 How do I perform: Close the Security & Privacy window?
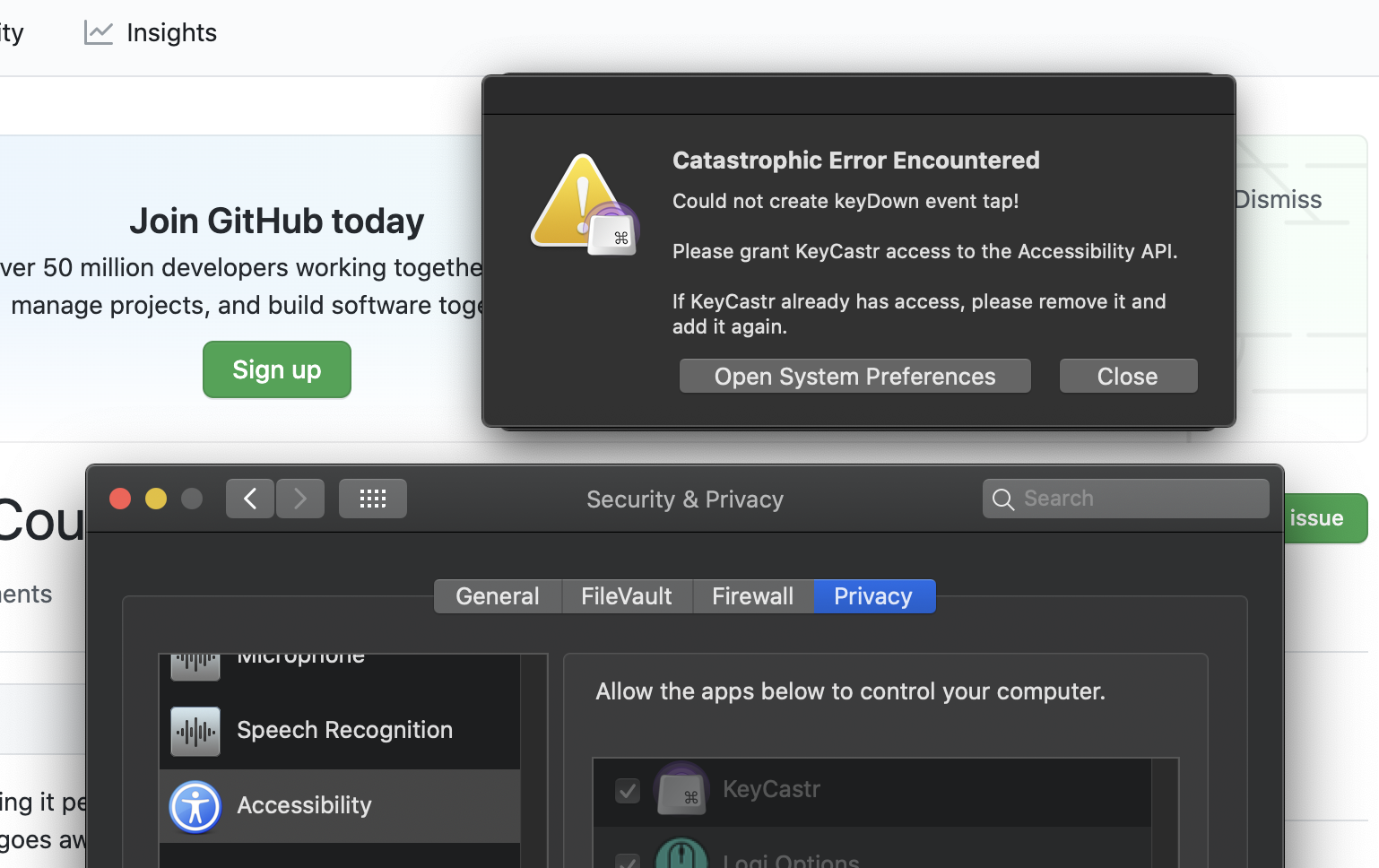[120, 499]
